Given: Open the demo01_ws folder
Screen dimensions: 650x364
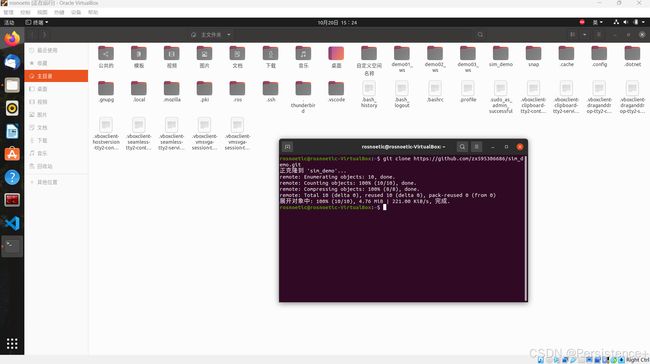Looking at the screenshot, I should (401, 59).
